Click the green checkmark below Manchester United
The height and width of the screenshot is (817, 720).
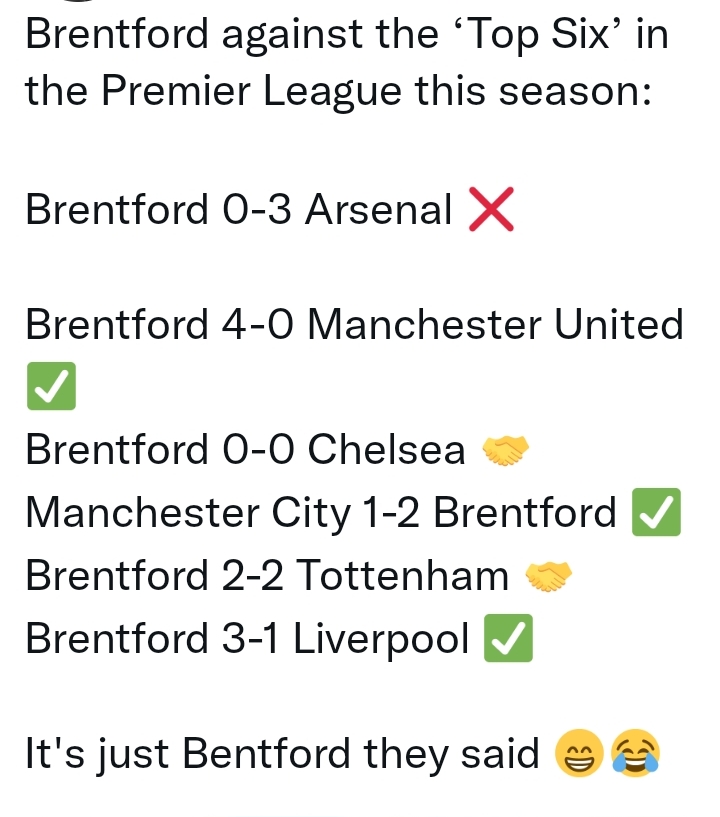click(x=52, y=386)
